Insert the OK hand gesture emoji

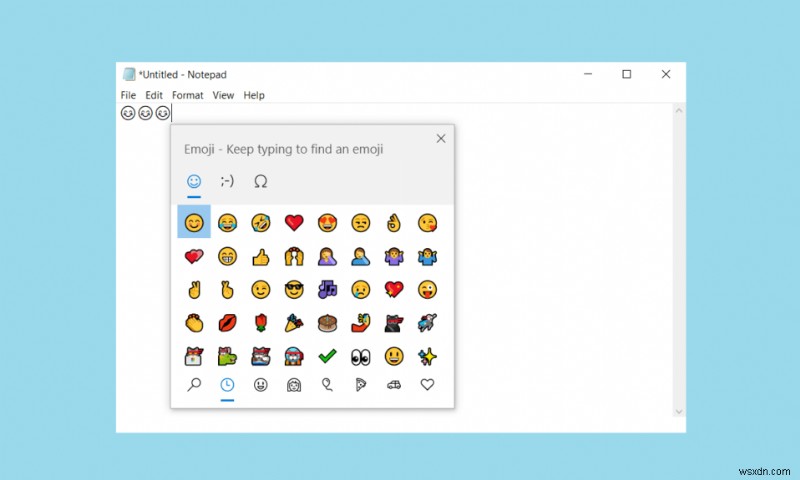point(394,222)
